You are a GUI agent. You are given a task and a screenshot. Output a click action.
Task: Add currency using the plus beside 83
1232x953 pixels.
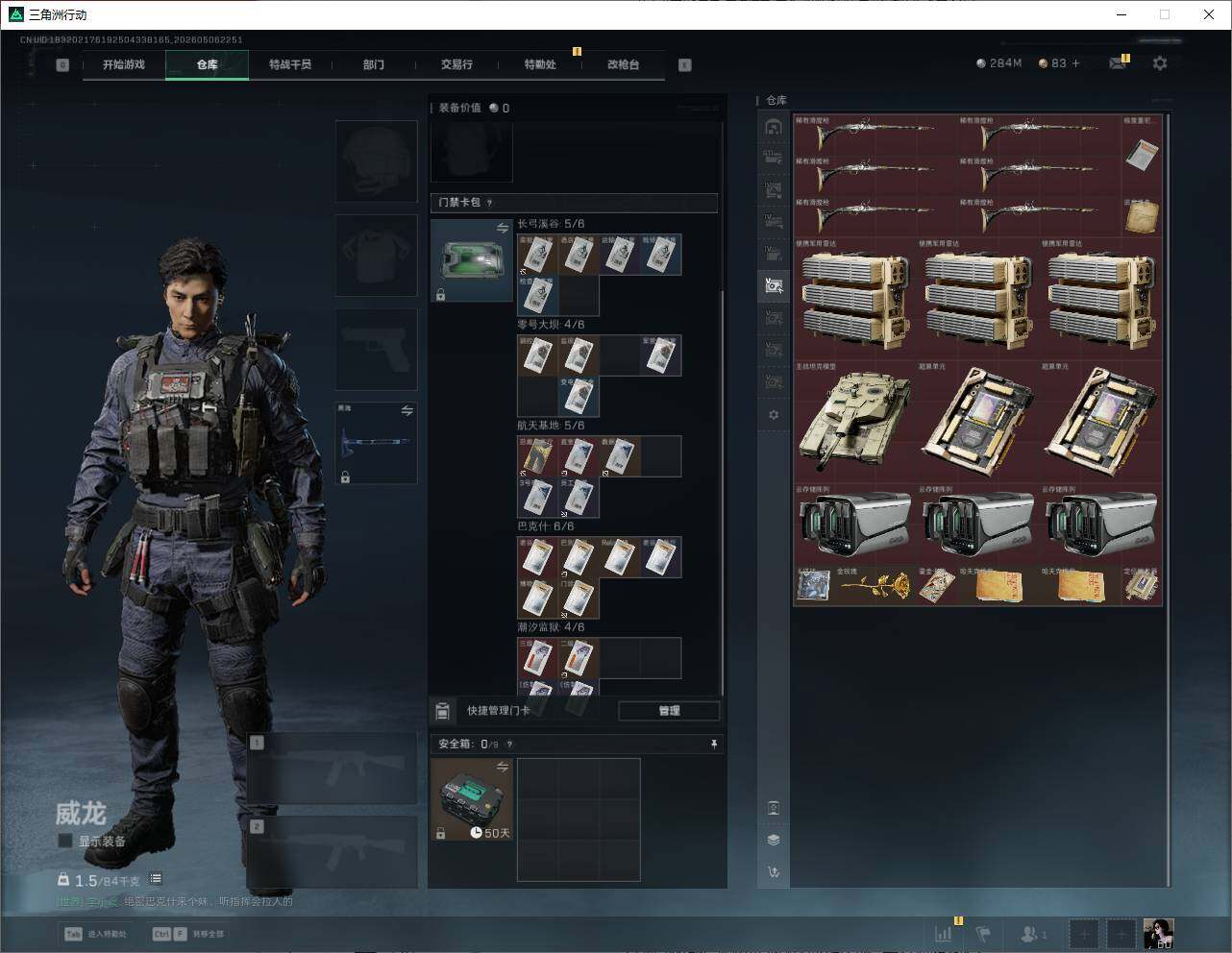1075,63
